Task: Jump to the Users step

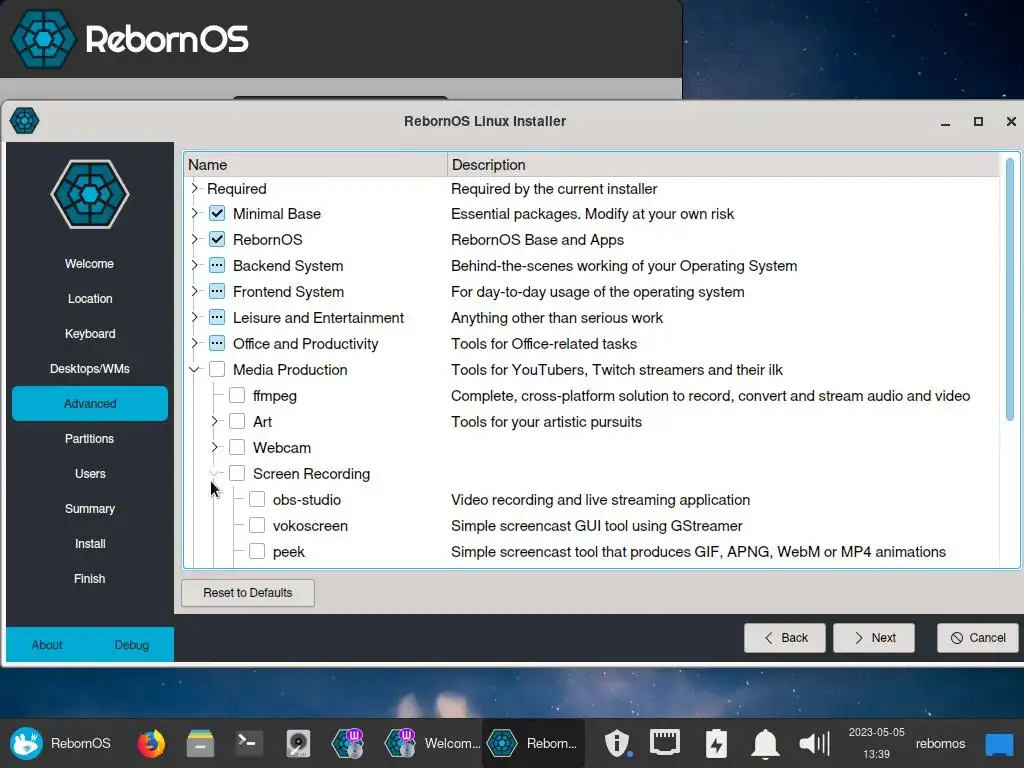Action: click(89, 473)
